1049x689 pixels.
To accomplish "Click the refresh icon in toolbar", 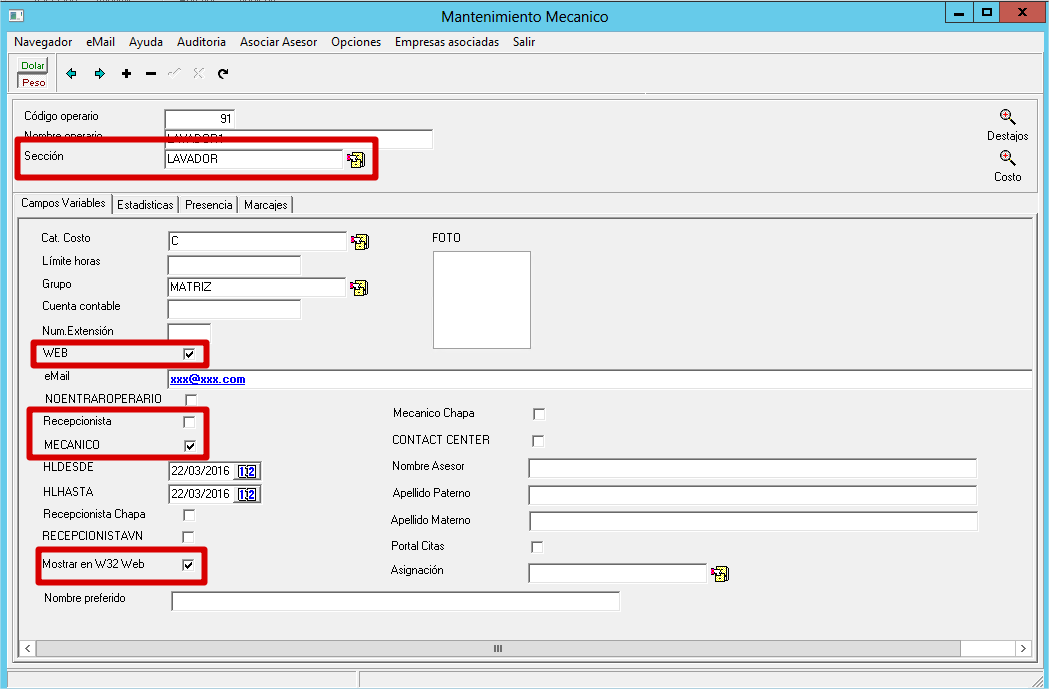I will (x=223, y=73).
